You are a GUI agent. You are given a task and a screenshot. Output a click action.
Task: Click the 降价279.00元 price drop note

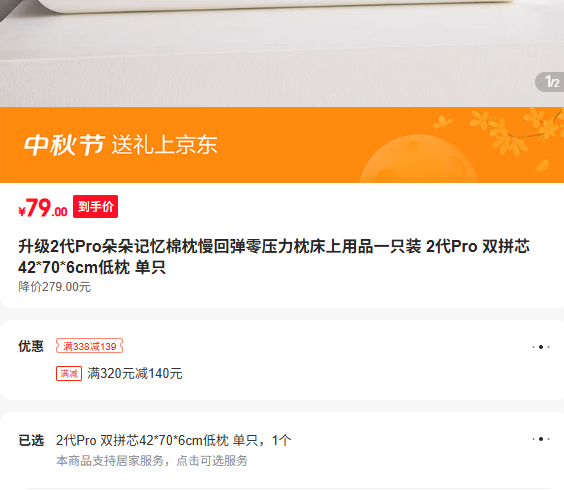point(54,287)
